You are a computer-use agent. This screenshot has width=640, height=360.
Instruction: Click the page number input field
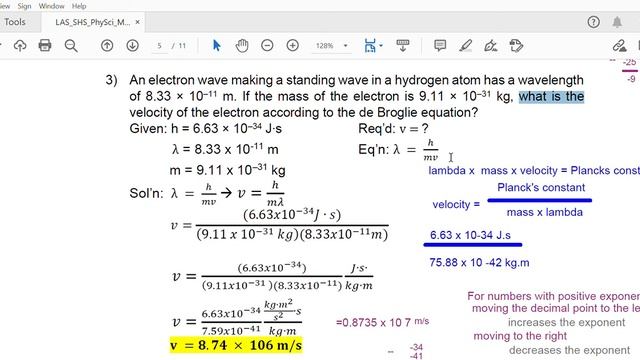pos(159,46)
